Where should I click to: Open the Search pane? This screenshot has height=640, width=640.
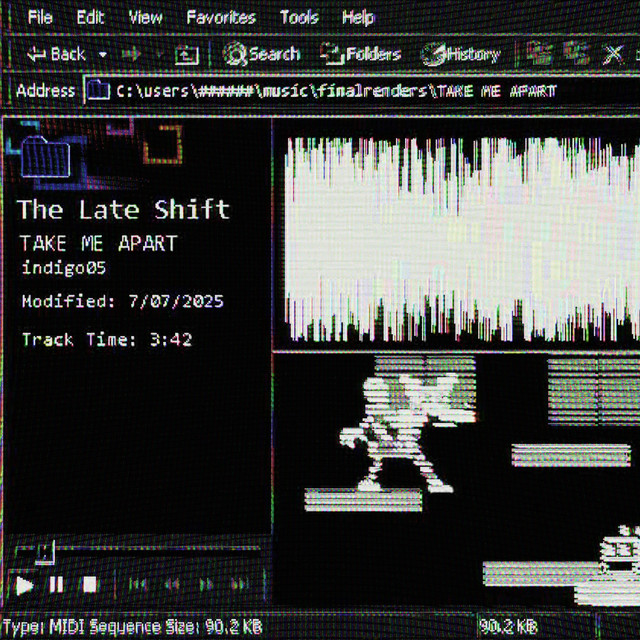261,54
